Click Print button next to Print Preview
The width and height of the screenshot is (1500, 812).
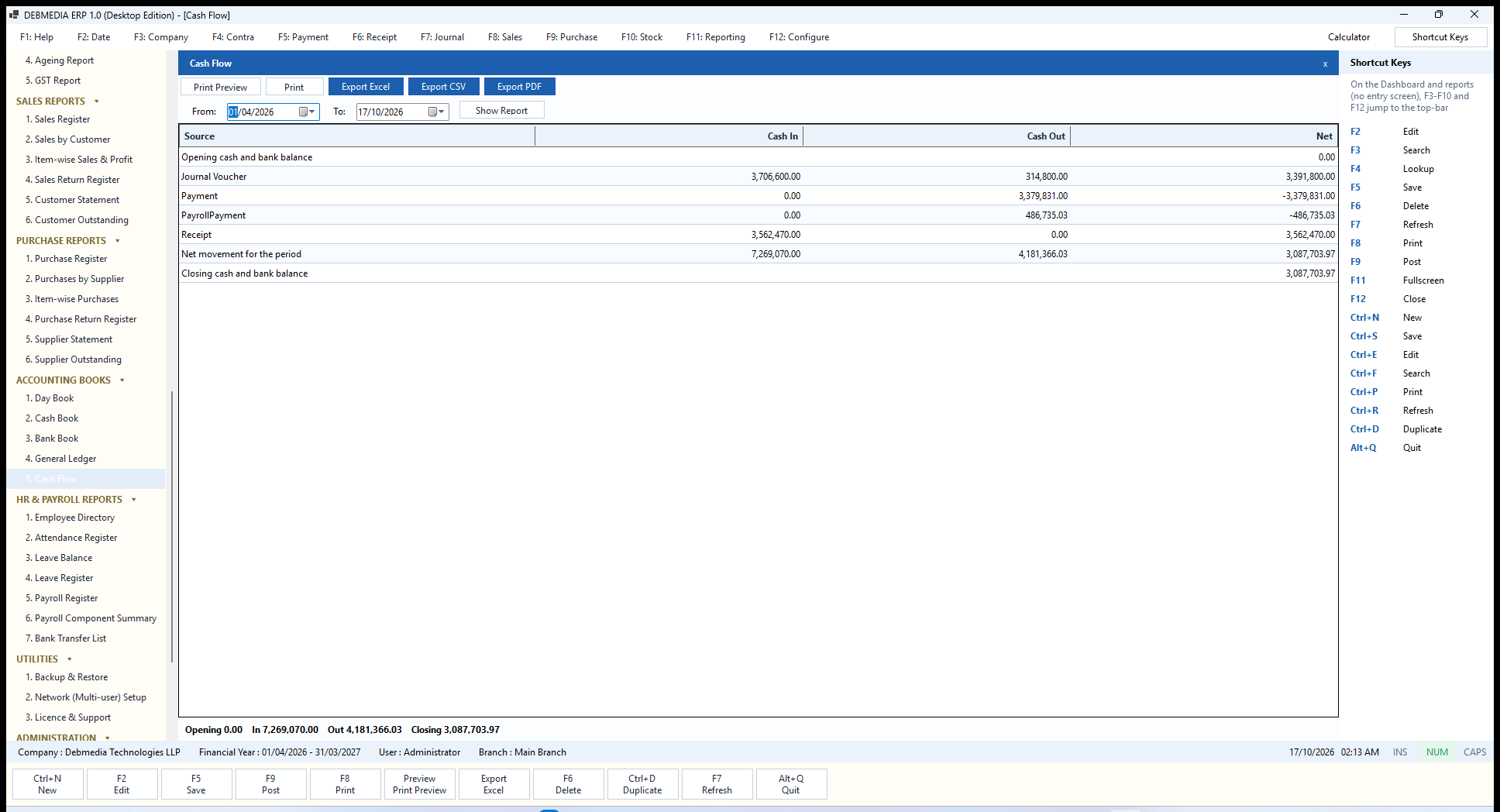[x=294, y=87]
